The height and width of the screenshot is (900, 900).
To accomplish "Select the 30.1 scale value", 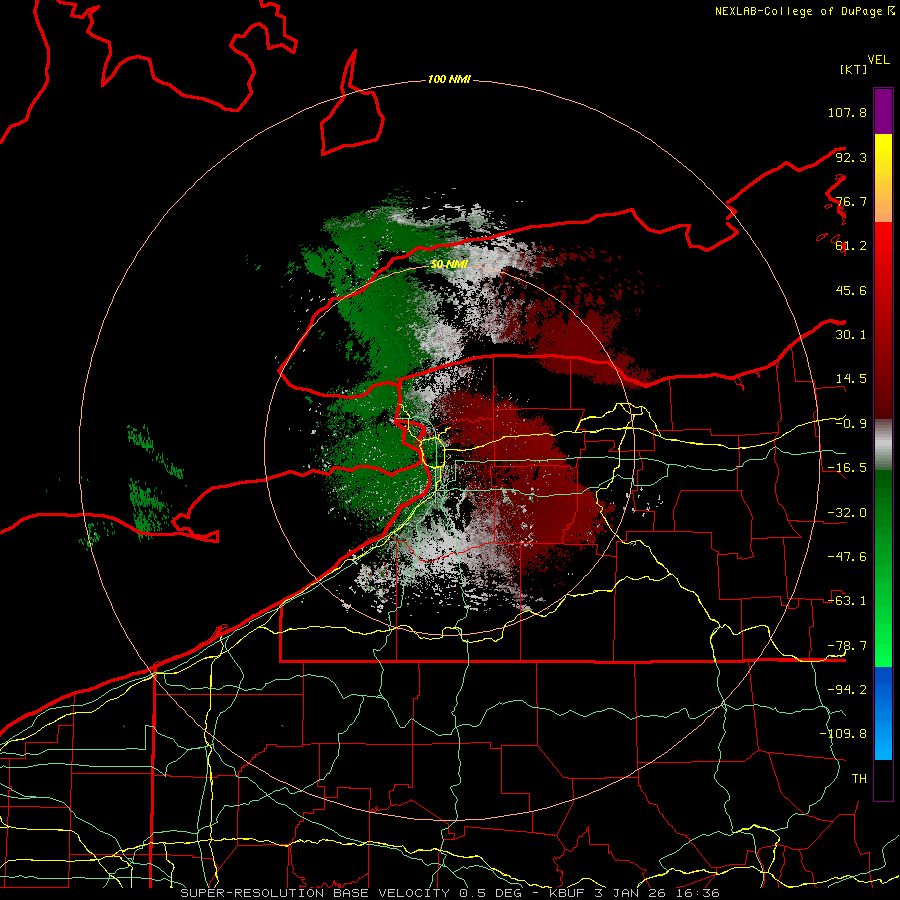I will coord(851,335).
